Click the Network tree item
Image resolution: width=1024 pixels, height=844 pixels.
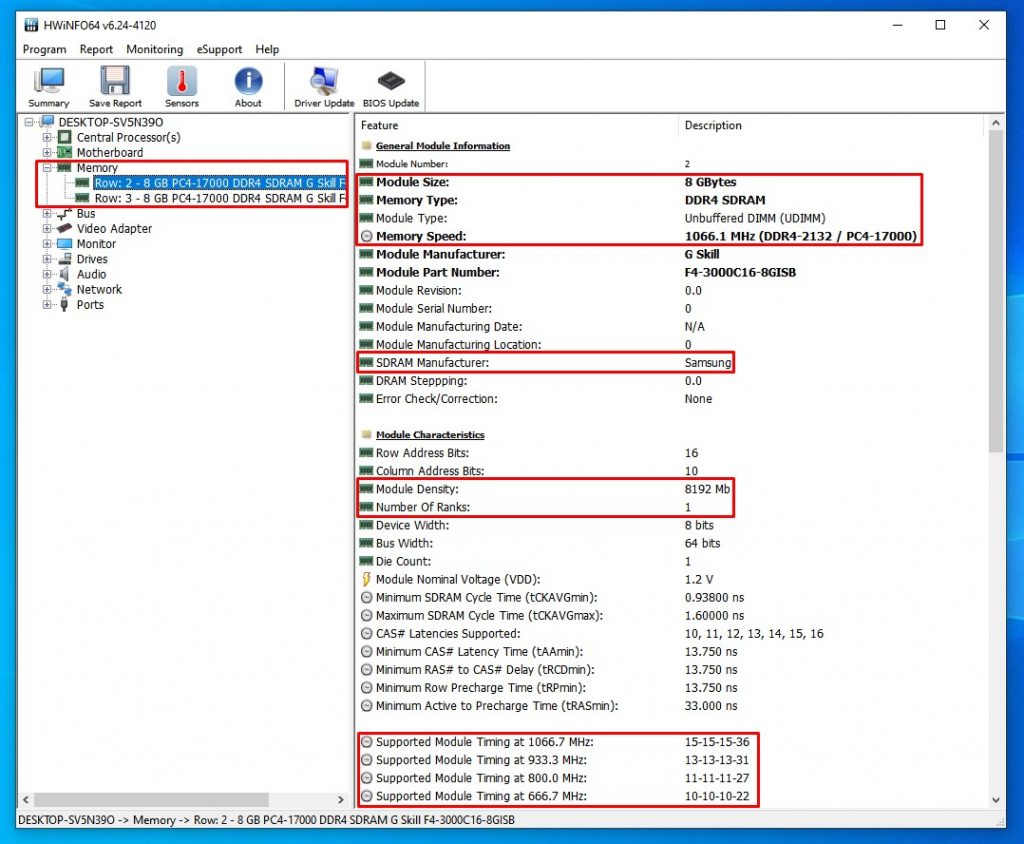[99, 290]
